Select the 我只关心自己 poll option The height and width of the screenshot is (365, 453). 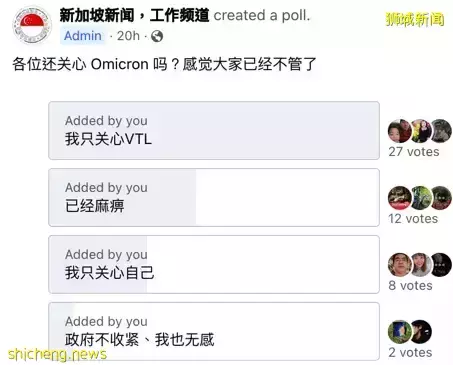click(214, 265)
